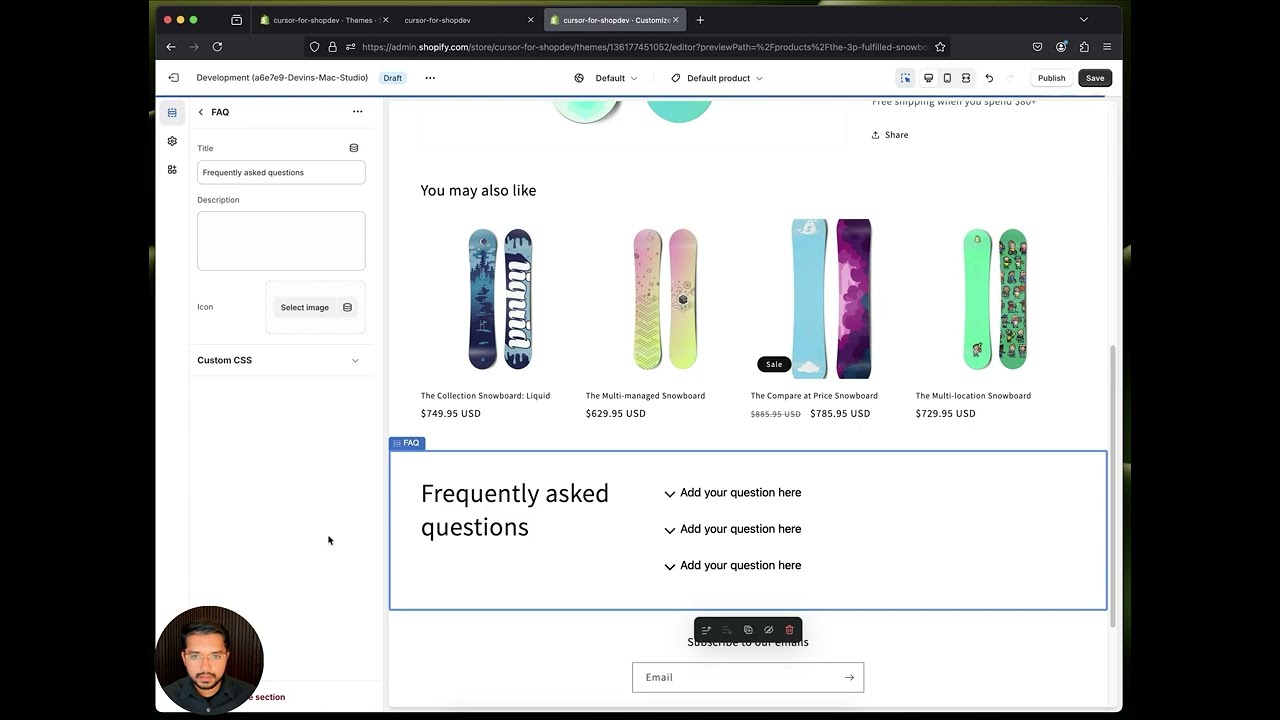Switch to the cursor-for-shopdev Customize browser tab
The height and width of the screenshot is (720, 1280).
point(610,19)
